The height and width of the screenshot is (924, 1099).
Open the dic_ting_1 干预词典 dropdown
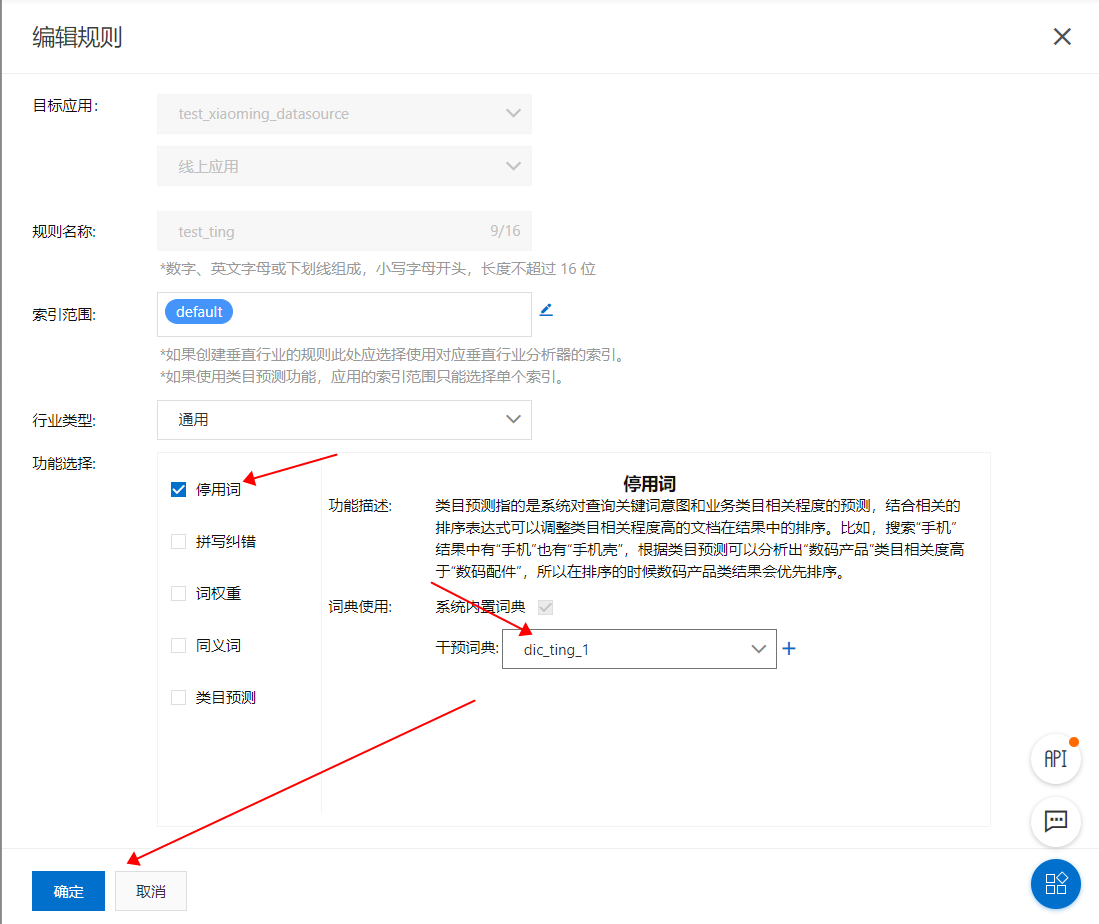639,649
